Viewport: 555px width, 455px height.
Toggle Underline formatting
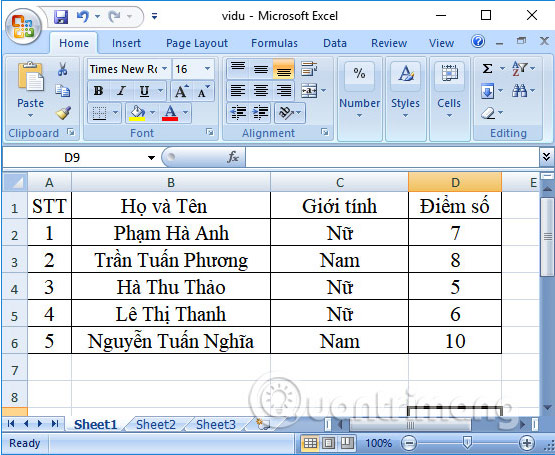[144, 91]
